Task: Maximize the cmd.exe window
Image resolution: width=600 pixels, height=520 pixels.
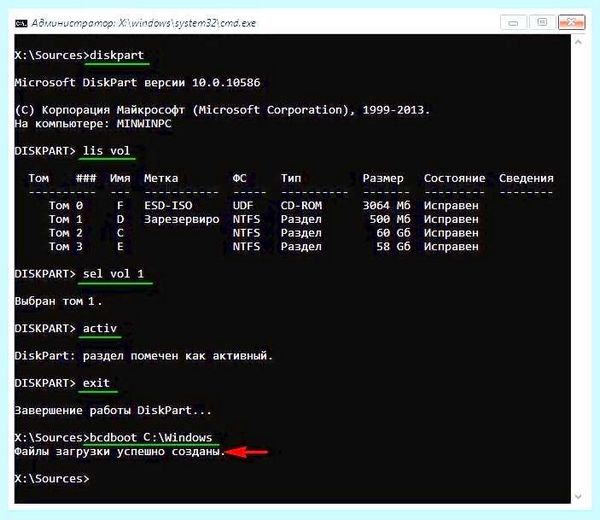Action: pos(542,23)
